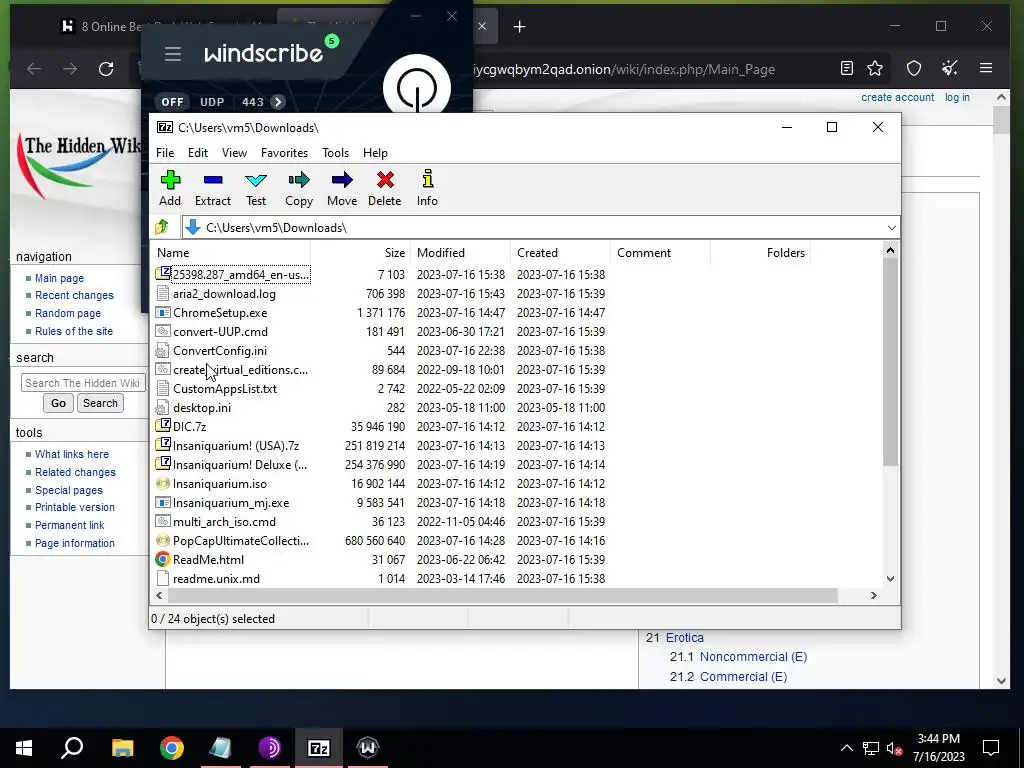Toggle the Windscribe power connect button
The height and width of the screenshot is (768, 1024).
417,88
